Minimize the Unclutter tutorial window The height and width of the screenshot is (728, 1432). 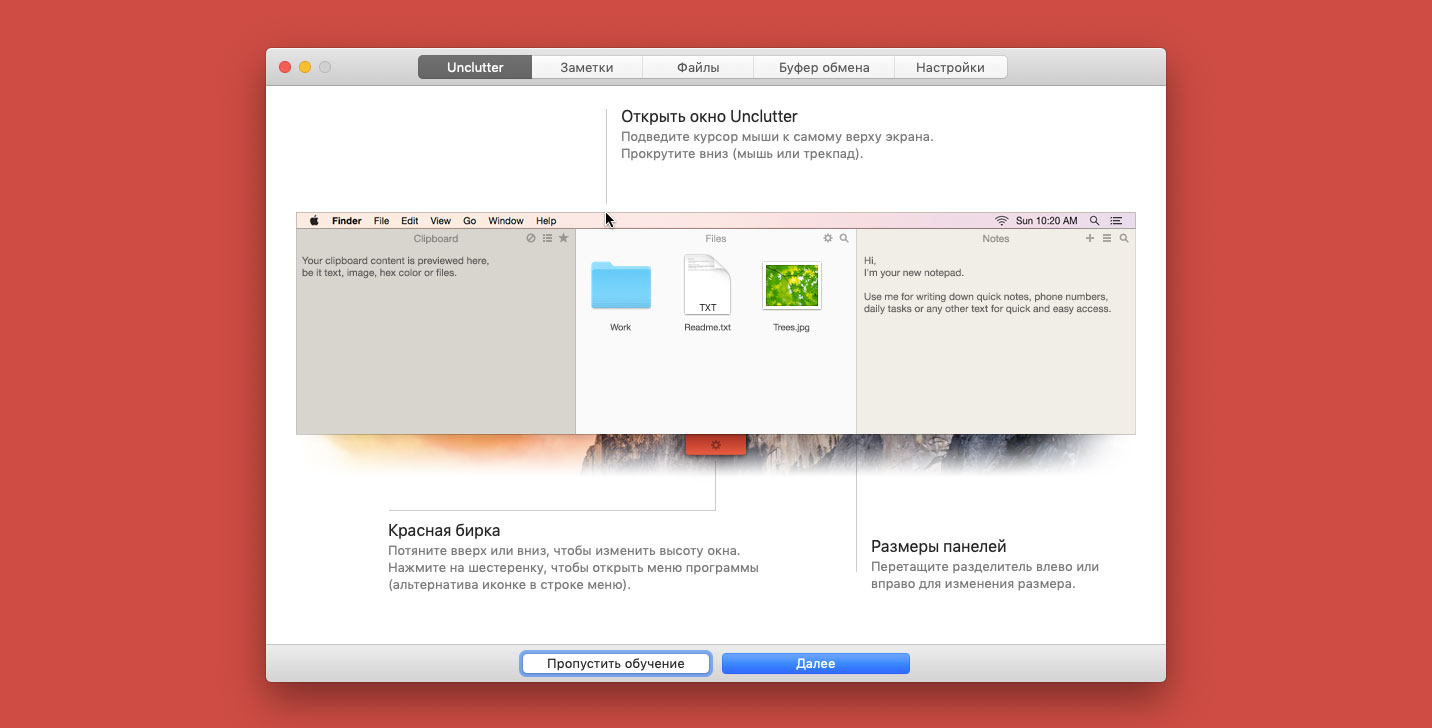tap(305, 67)
